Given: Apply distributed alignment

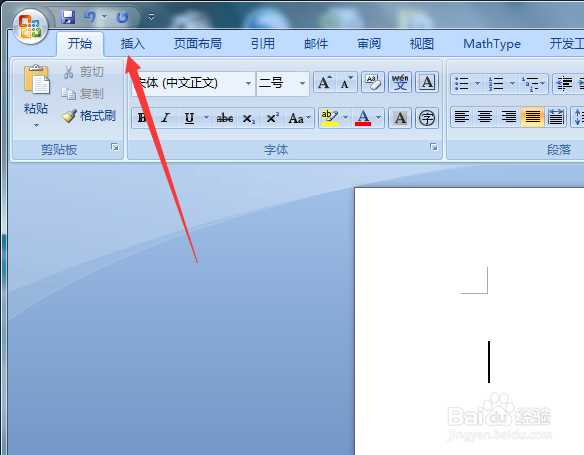Looking at the screenshot, I should coord(556,117).
